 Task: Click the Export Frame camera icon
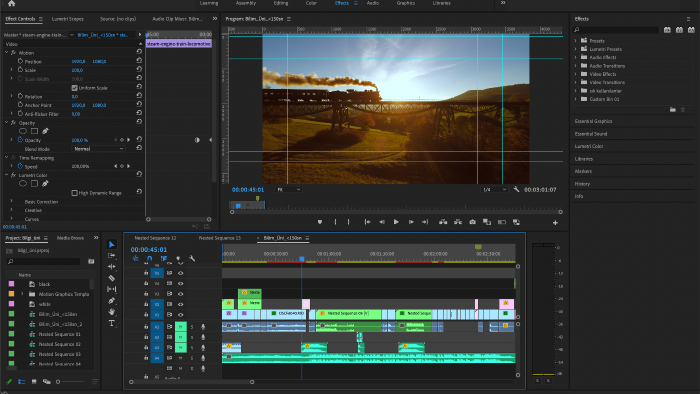(x=472, y=222)
